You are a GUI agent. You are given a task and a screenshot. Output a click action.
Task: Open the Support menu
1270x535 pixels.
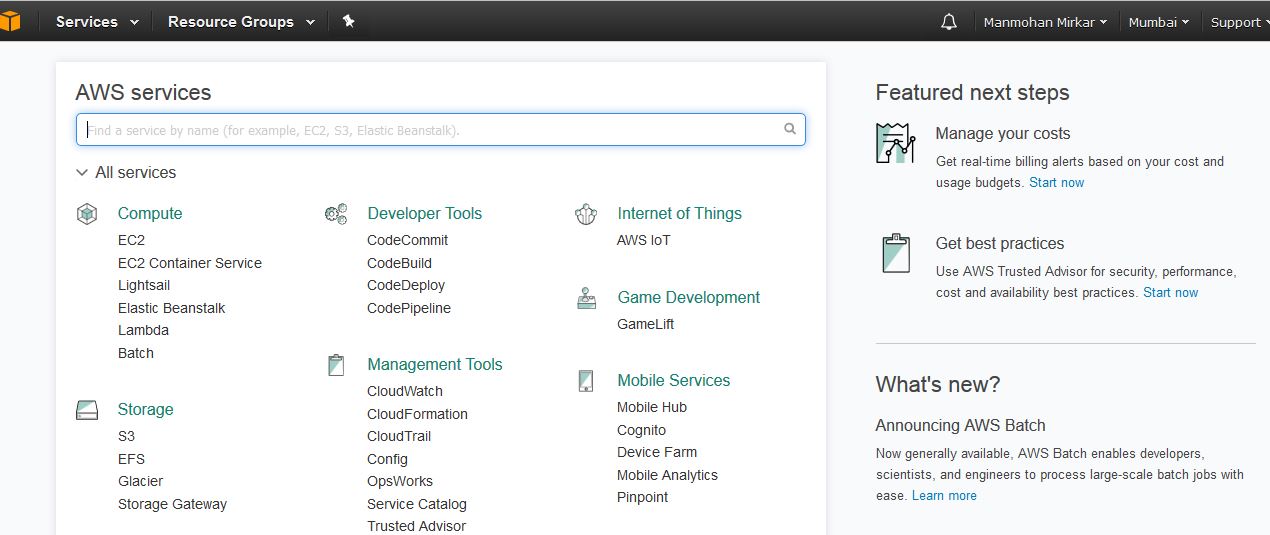point(1238,22)
